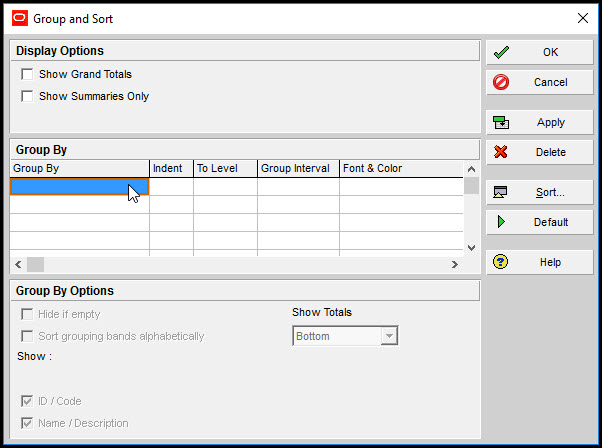Click the first empty Group By cell
The width and height of the screenshot is (602, 448).
point(79,186)
